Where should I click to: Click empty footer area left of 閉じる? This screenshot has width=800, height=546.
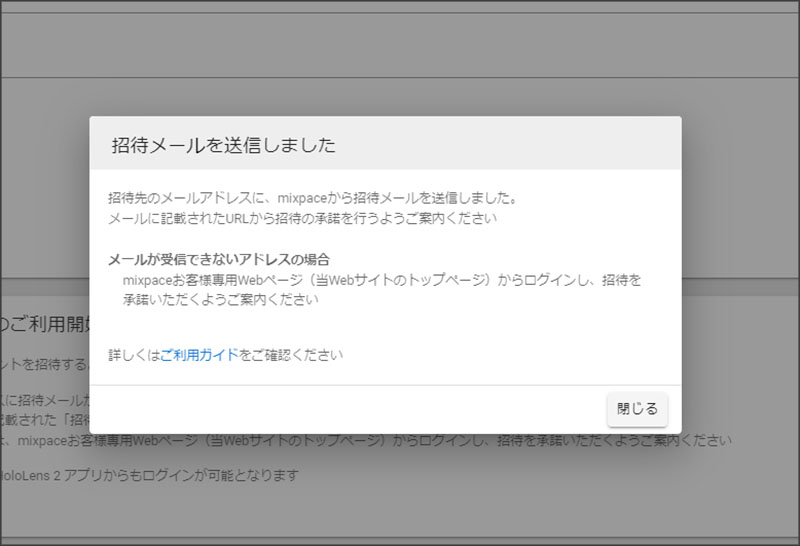point(350,409)
